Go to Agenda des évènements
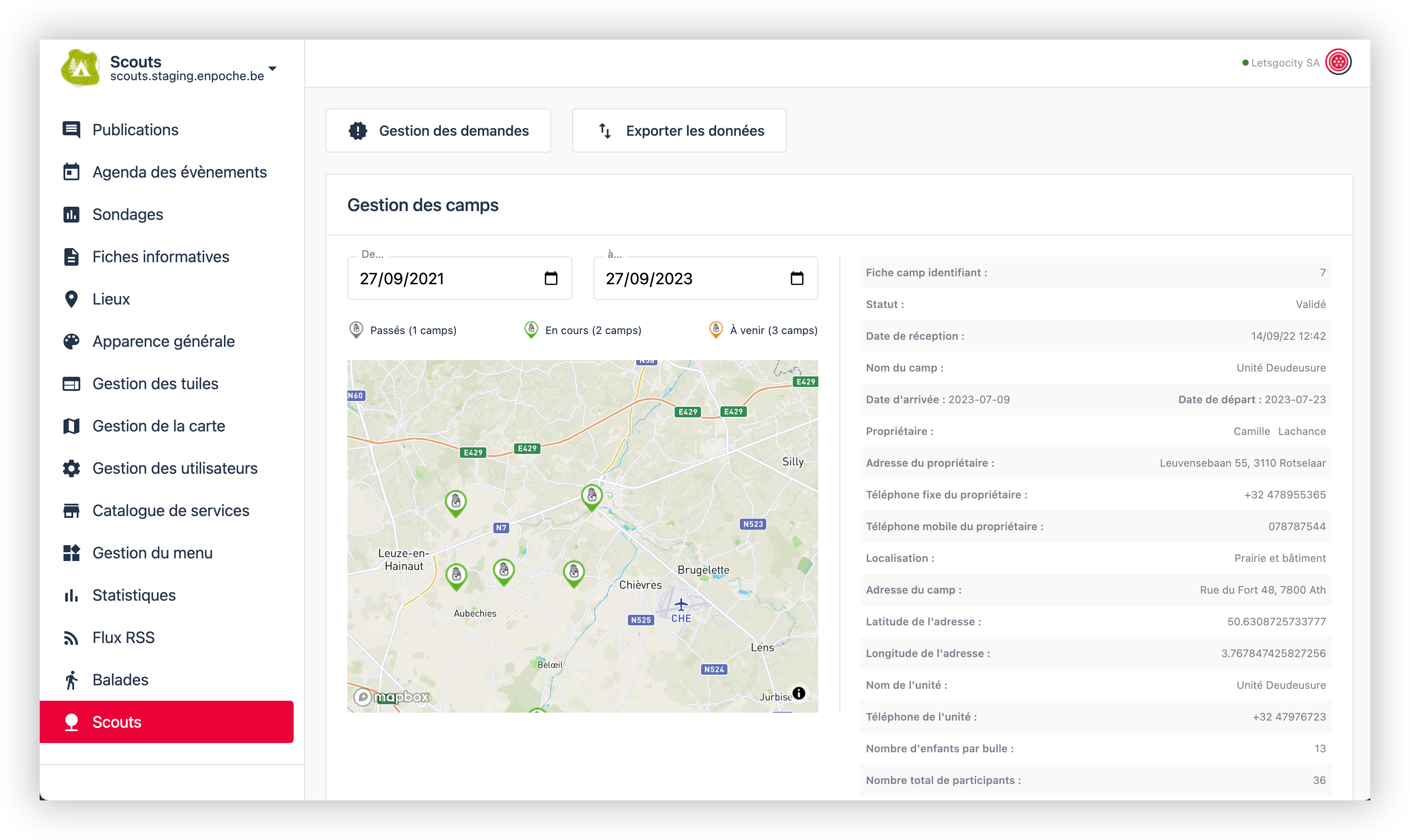Image resolution: width=1410 pixels, height=840 pixels. [179, 172]
